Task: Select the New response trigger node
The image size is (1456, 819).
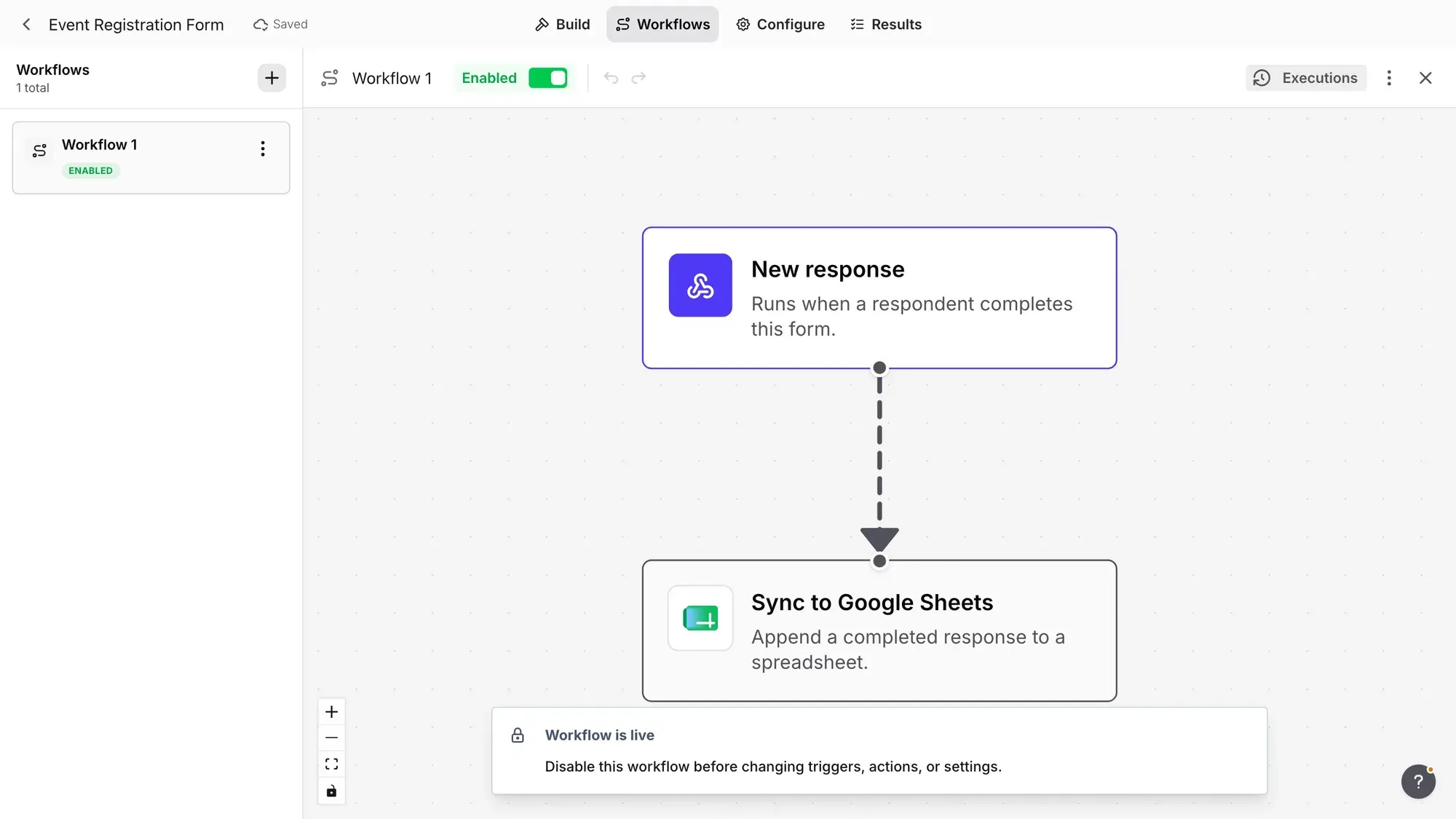Action: (x=879, y=298)
